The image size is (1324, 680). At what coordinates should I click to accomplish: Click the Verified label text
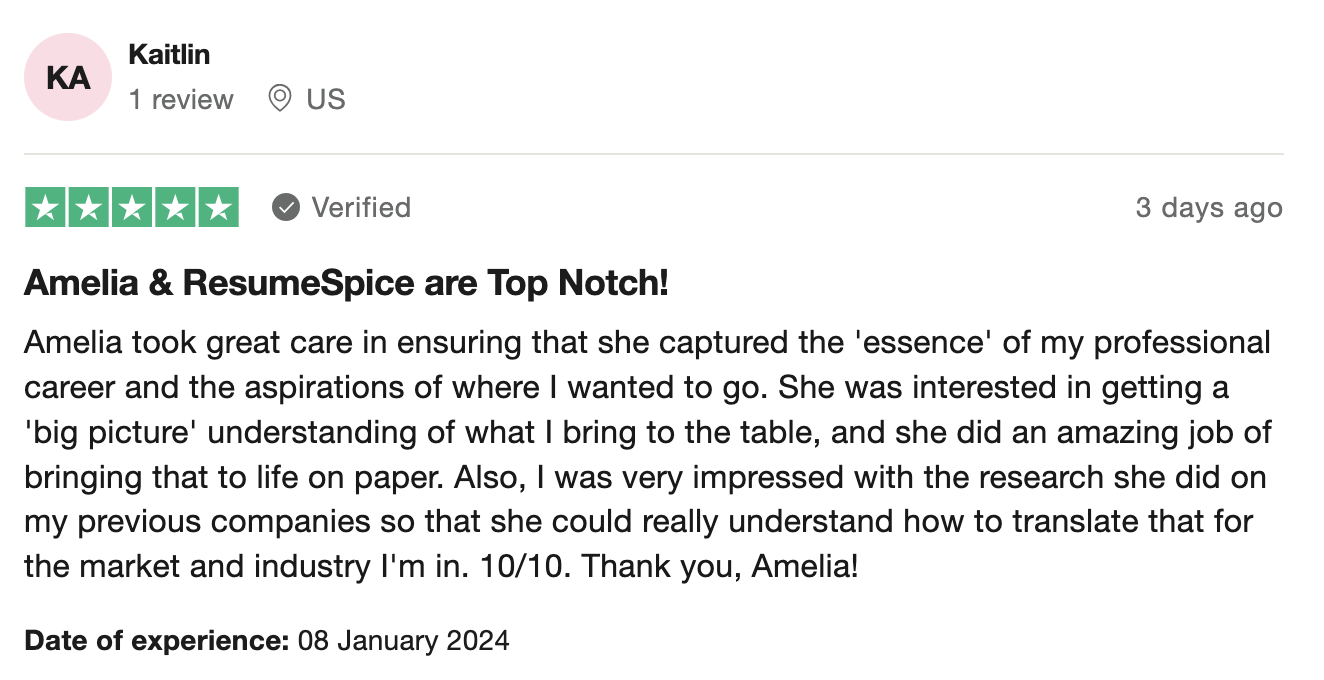tap(361, 207)
